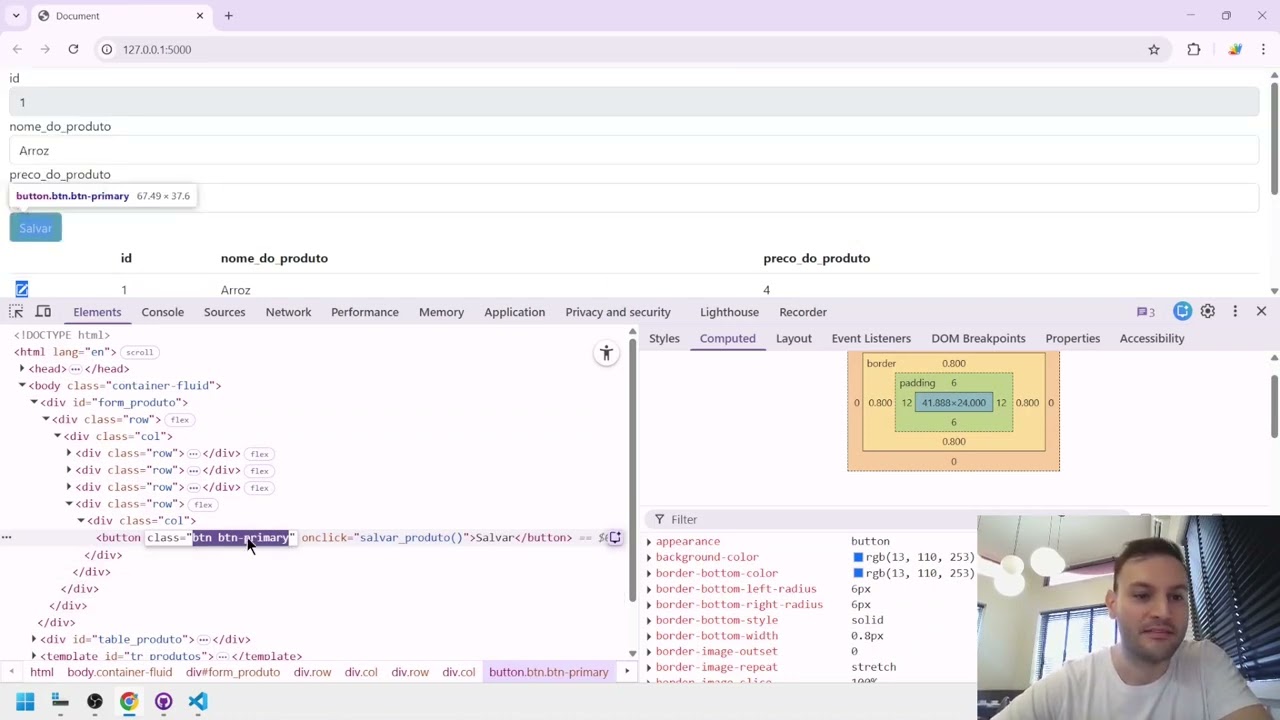View site information icon in address bar
This screenshot has height=720, width=1280.
pyautogui.click(x=107, y=49)
